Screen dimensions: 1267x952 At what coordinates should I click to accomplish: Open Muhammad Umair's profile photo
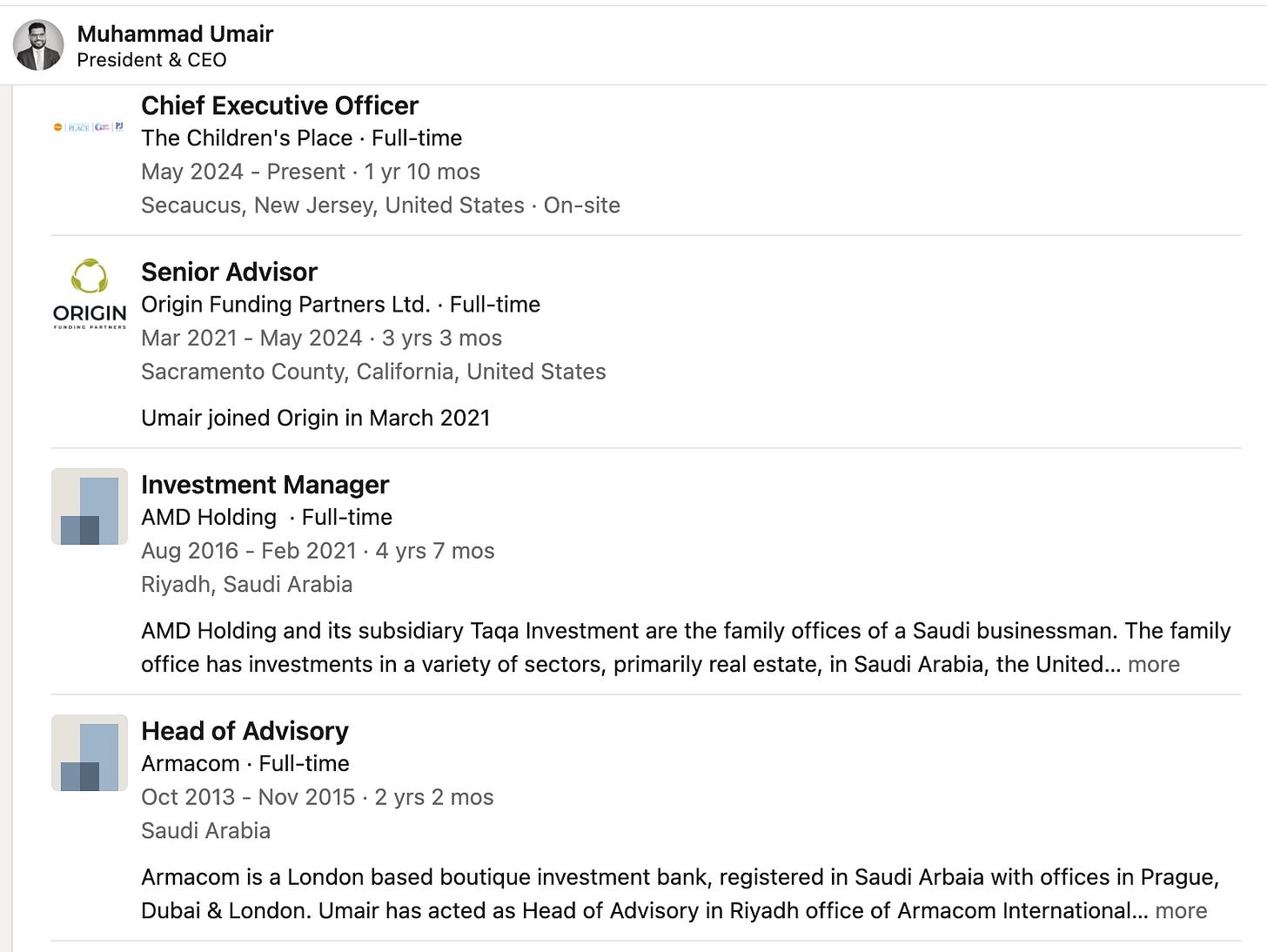(38, 45)
